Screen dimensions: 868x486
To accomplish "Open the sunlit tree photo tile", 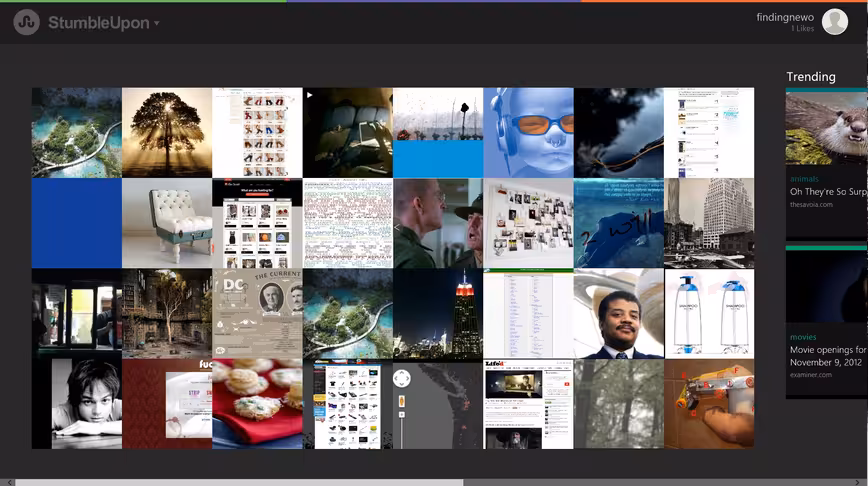I will tap(167, 132).
